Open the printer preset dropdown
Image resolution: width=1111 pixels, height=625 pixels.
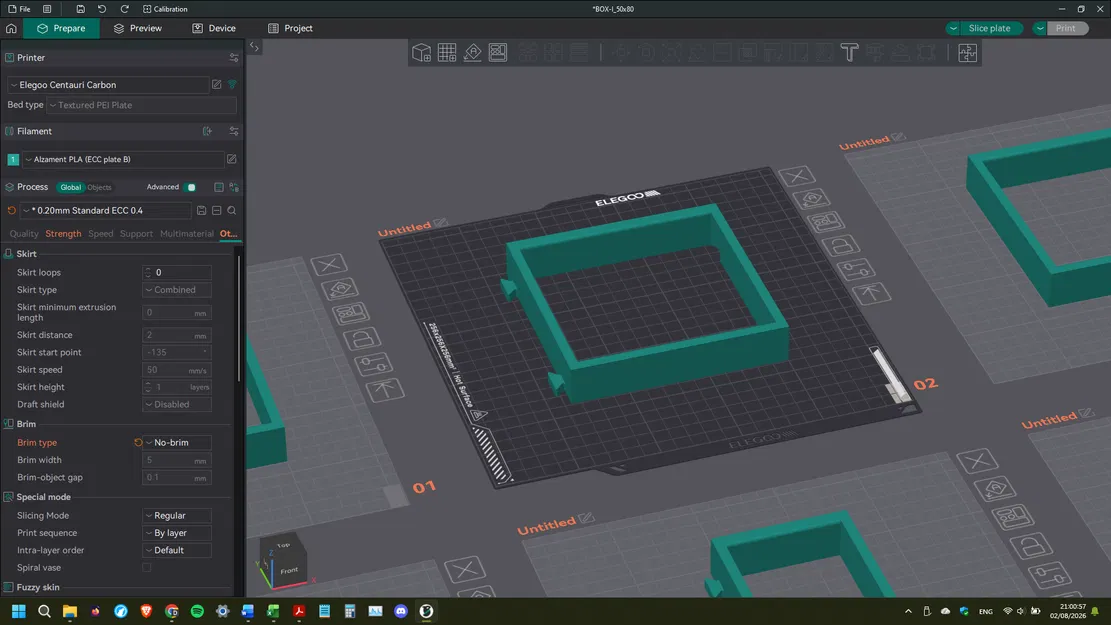point(108,84)
